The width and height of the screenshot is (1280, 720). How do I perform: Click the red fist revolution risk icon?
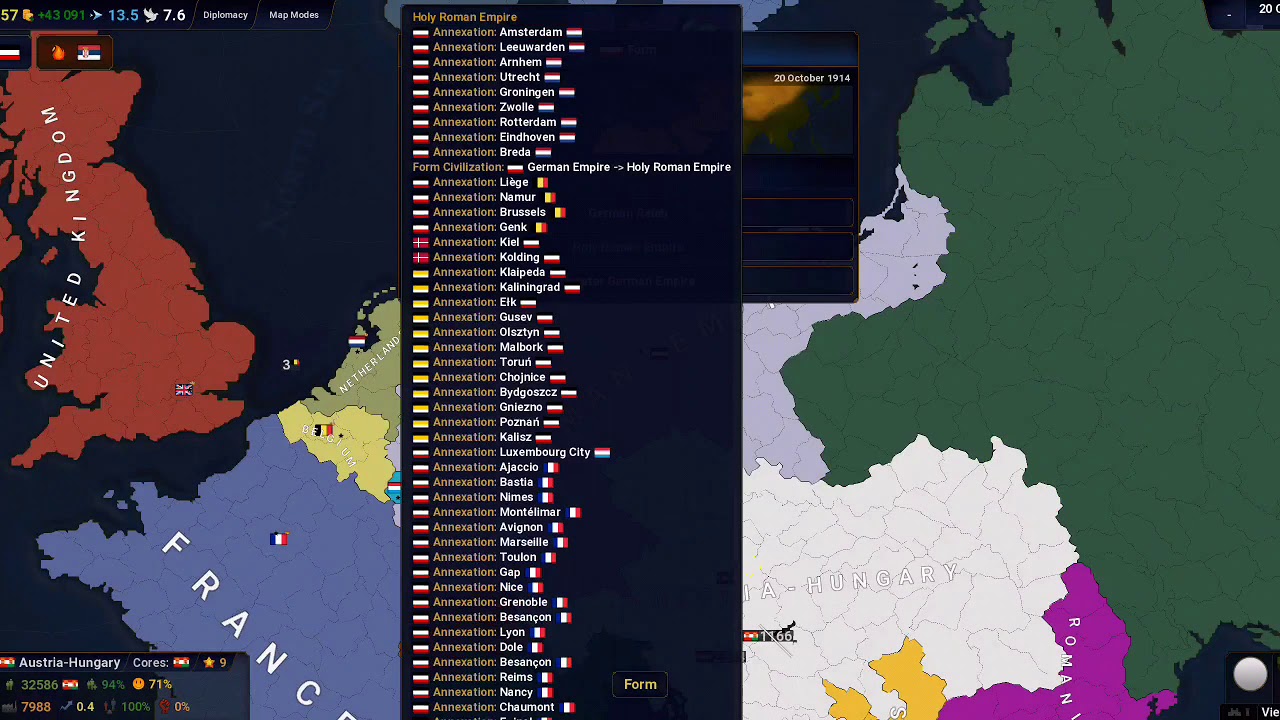[165, 707]
